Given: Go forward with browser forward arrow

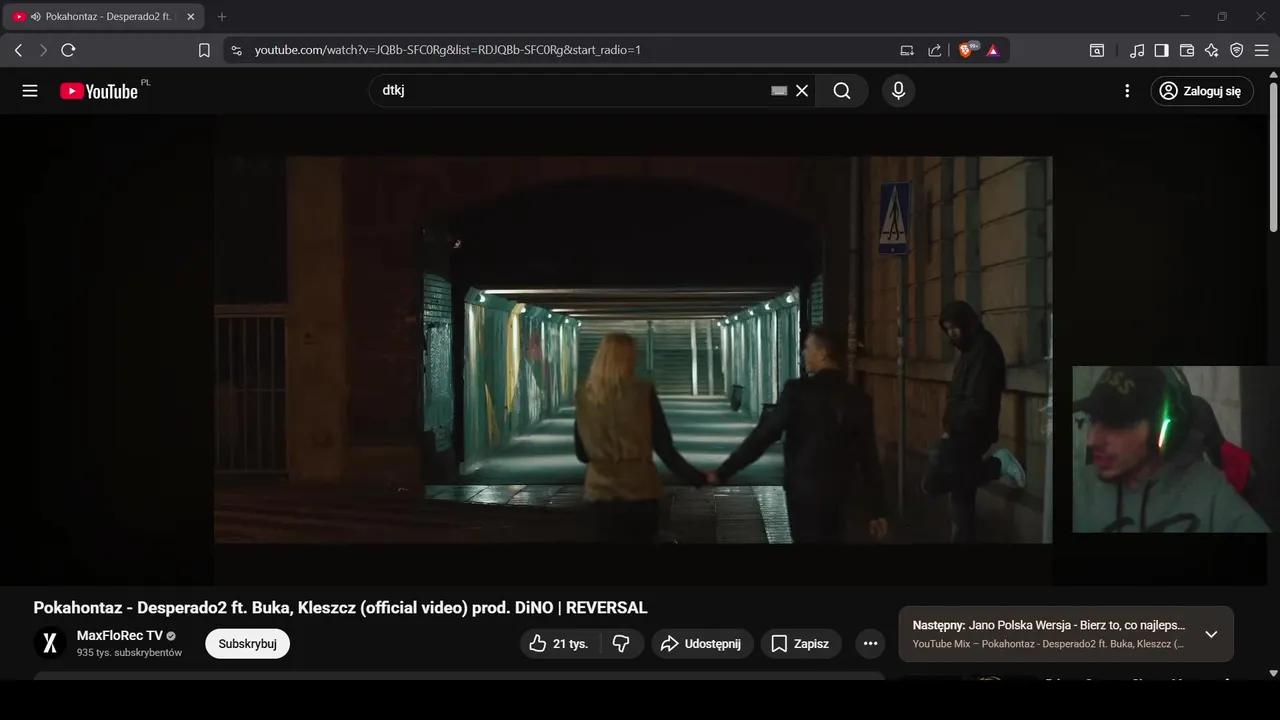Looking at the screenshot, I should pyautogui.click(x=43, y=50).
